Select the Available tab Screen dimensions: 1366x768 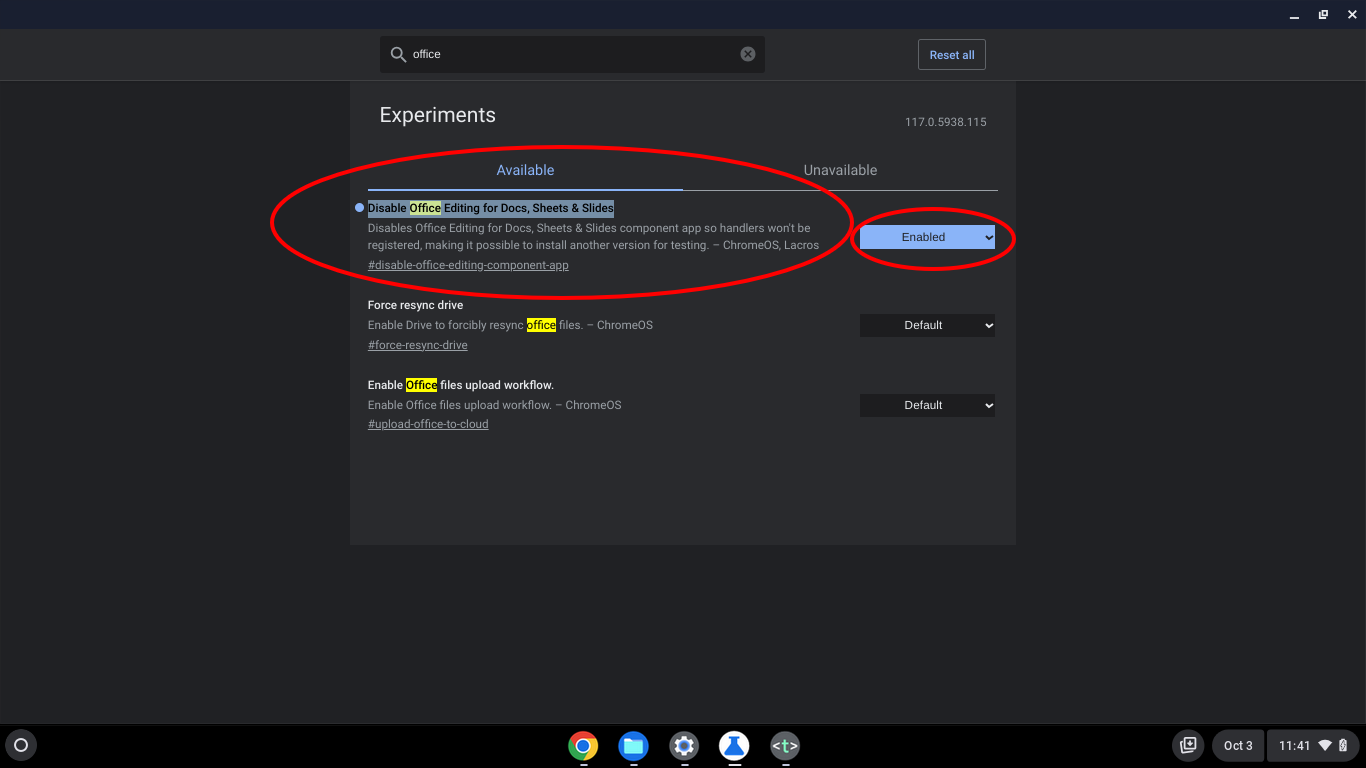coord(525,170)
